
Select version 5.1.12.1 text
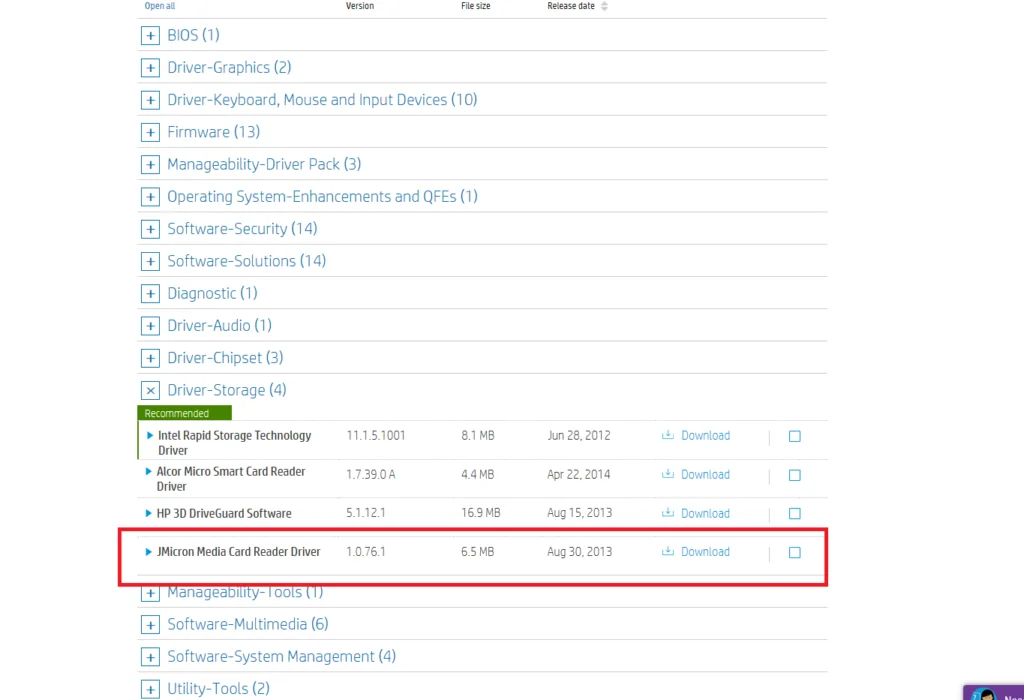click(x=366, y=513)
